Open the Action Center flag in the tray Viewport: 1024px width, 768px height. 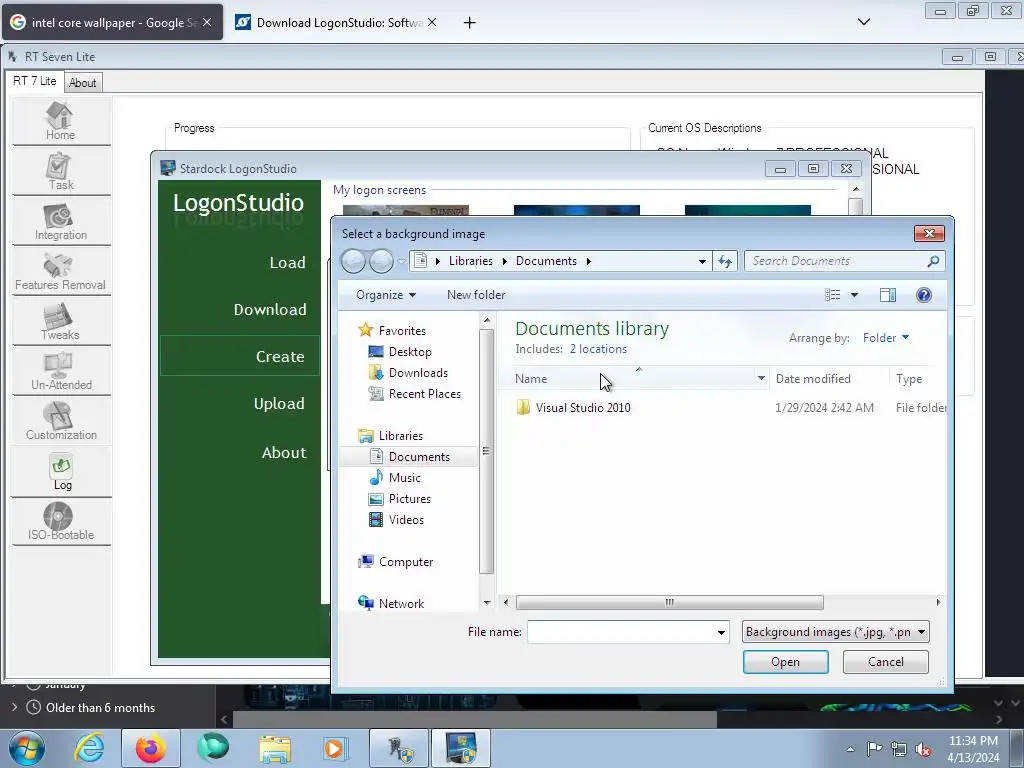[x=874, y=749]
